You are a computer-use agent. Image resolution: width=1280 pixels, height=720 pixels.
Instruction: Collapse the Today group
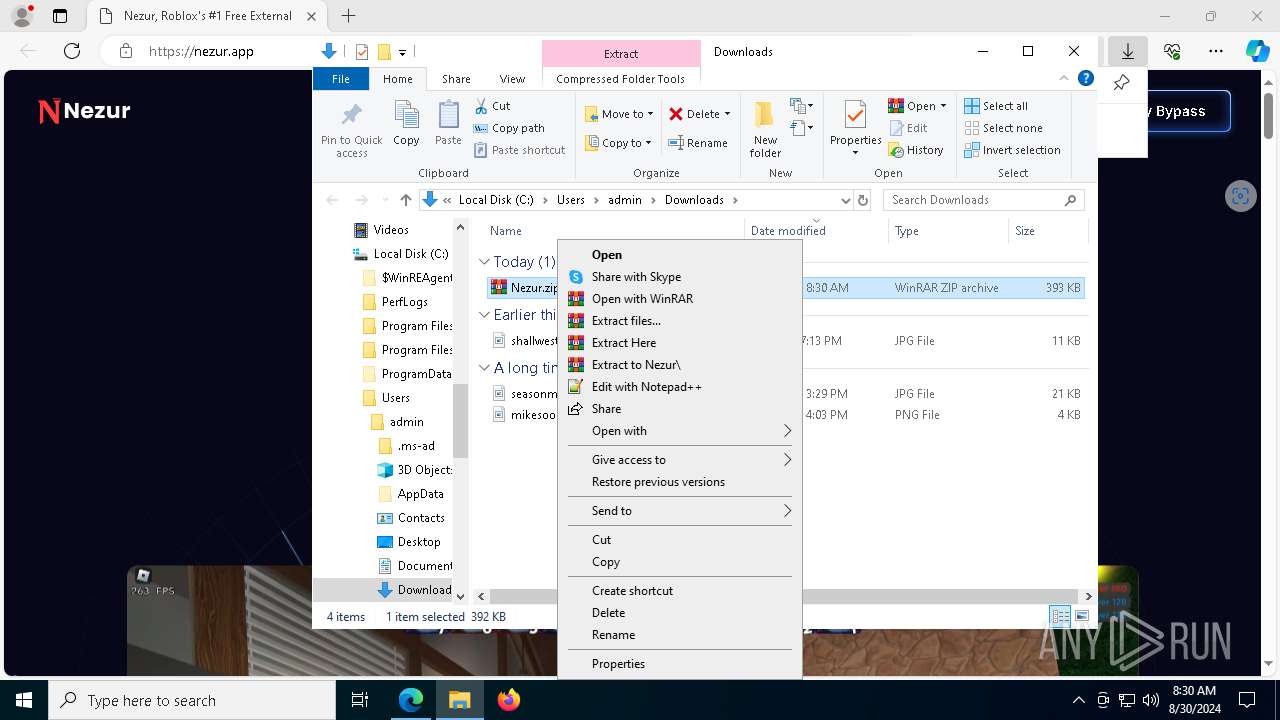pyautogui.click(x=484, y=262)
